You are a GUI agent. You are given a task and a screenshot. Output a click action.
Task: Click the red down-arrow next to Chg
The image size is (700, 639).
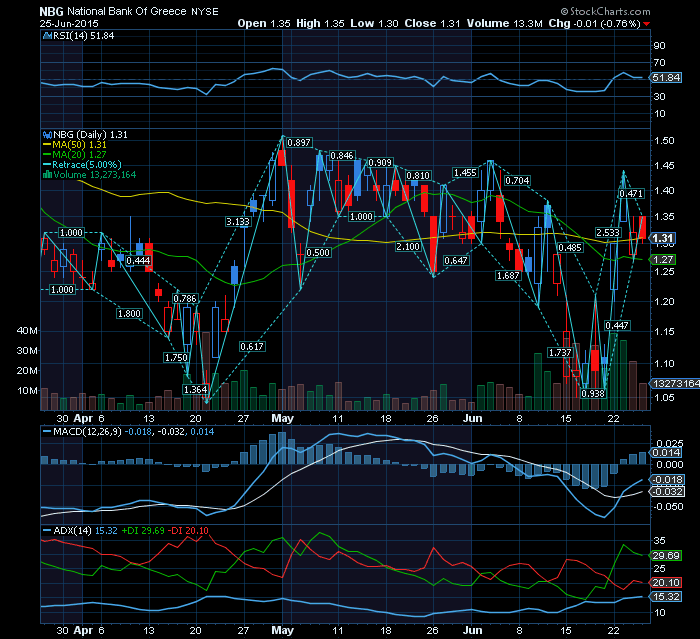coord(647,24)
